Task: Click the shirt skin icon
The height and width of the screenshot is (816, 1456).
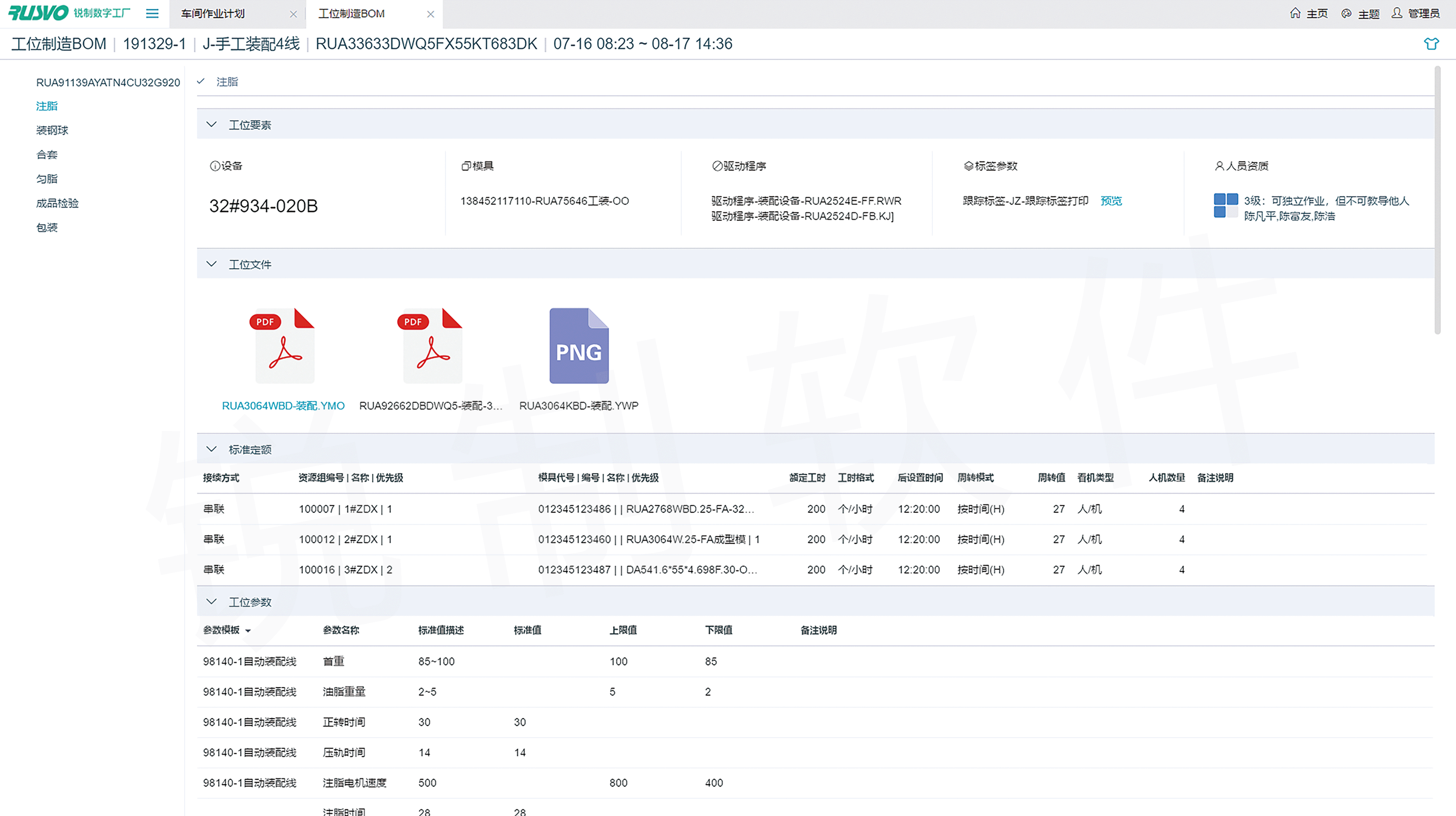Action: tap(1431, 44)
